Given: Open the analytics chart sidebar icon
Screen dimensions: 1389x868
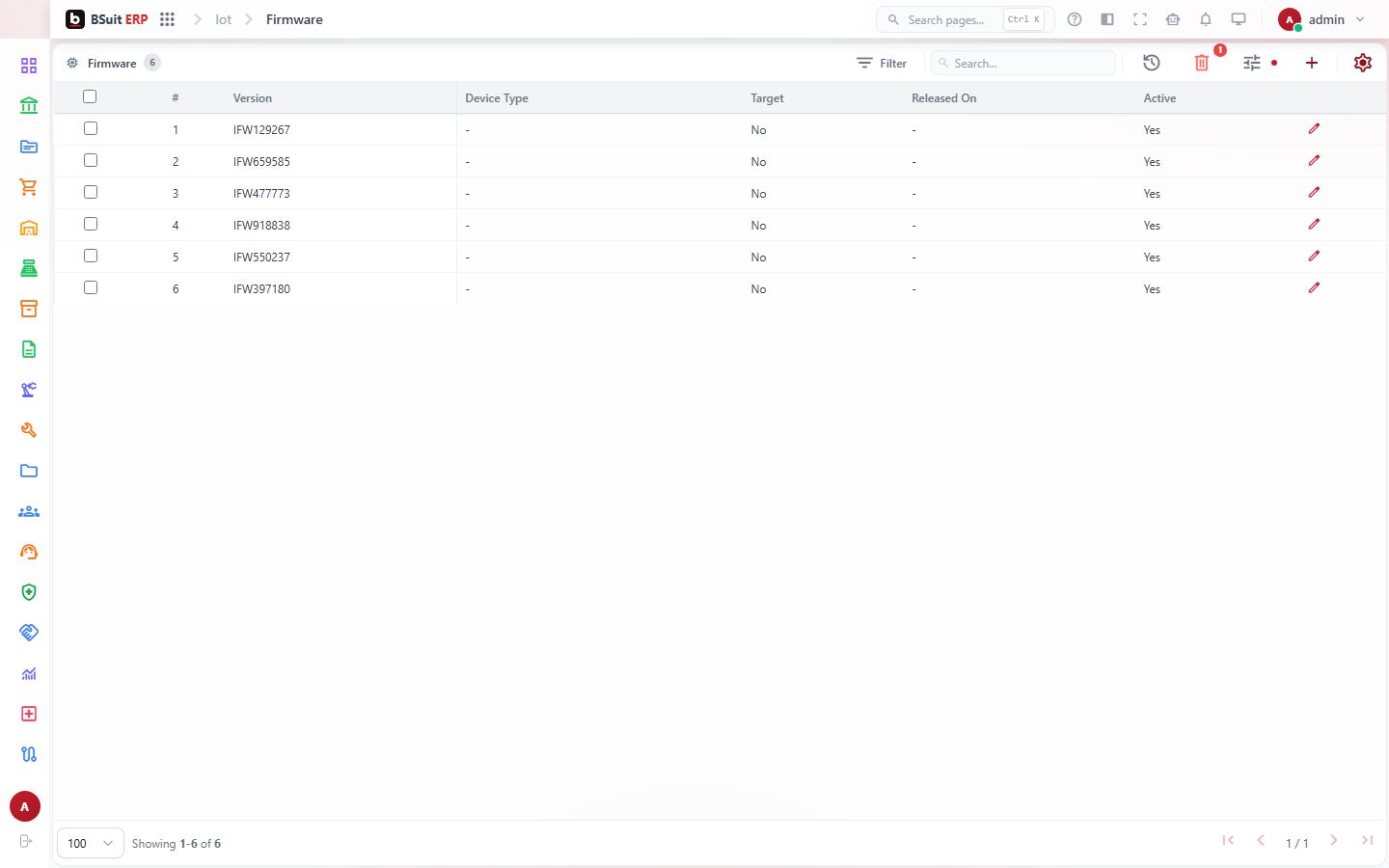Looking at the screenshot, I should point(29,673).
